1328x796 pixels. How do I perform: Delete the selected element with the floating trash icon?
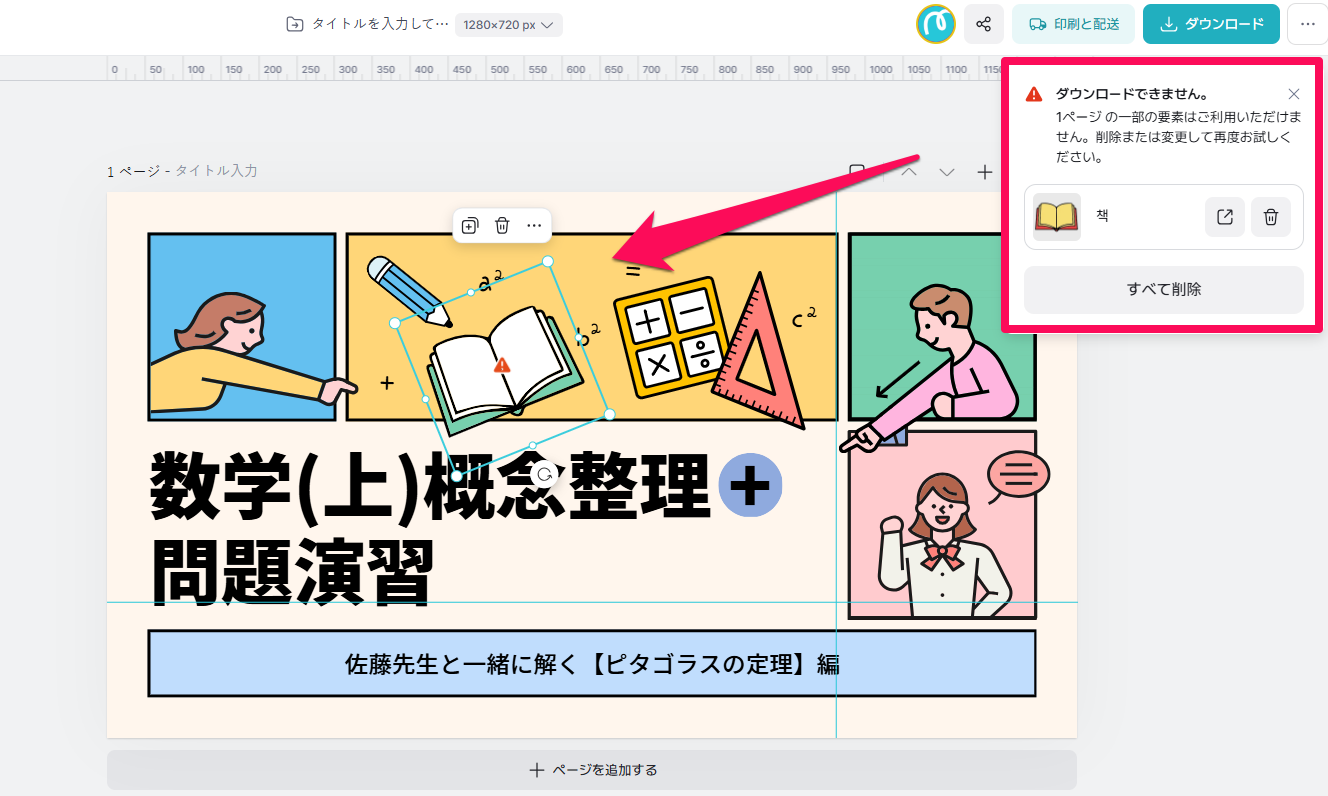502,226
